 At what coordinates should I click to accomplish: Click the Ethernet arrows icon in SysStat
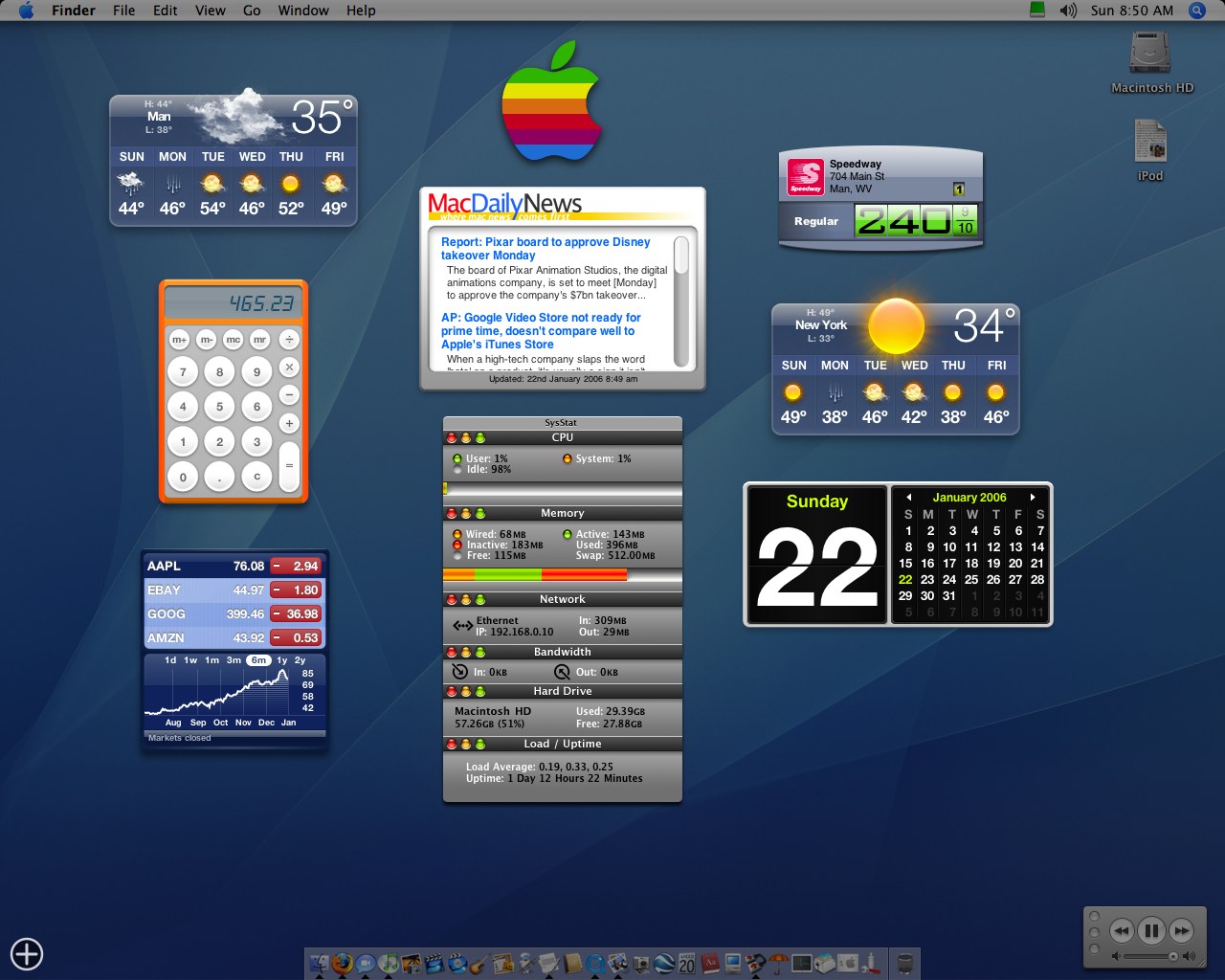(462, 626)
